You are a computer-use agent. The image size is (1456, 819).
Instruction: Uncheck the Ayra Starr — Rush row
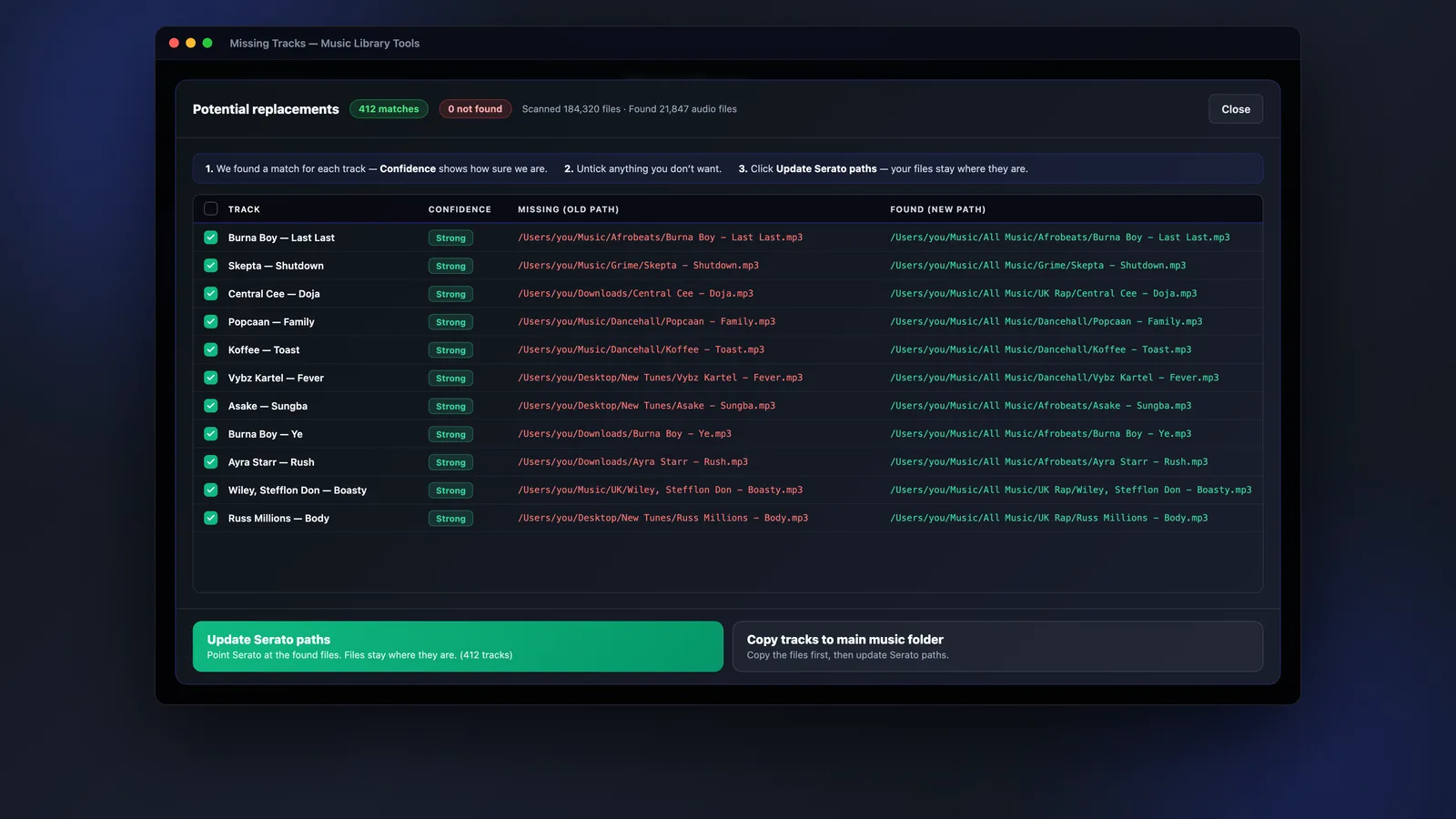(211, 462)
